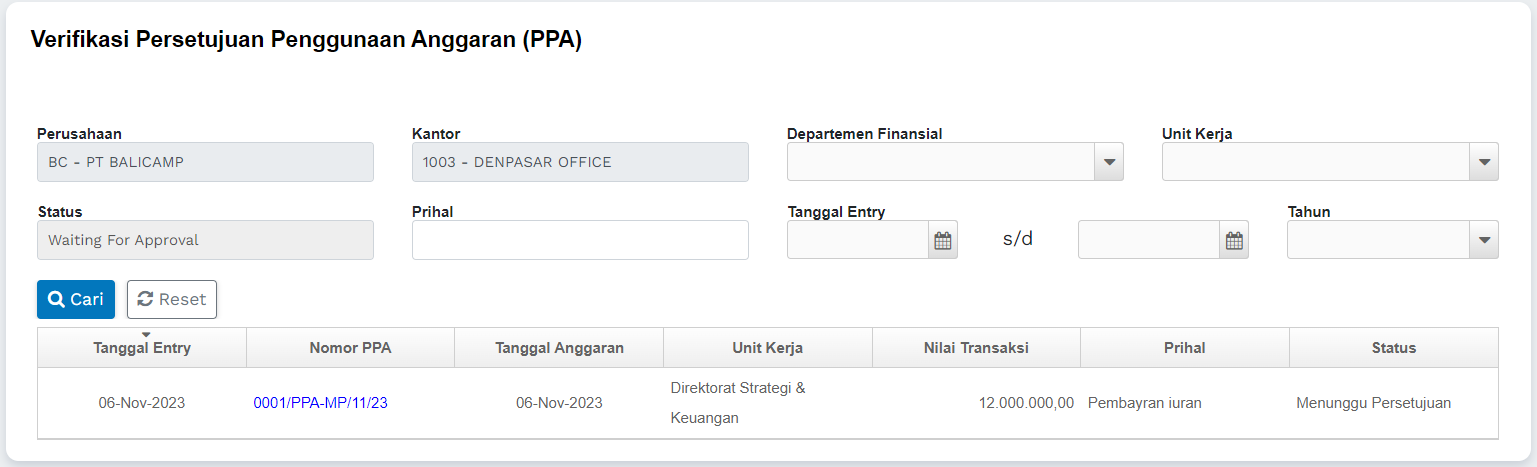Open PPA number 0001/PPA-MP/11/23 link
Screen dimensions: 1537x467
pyautogui.click(x=320, y=403)
